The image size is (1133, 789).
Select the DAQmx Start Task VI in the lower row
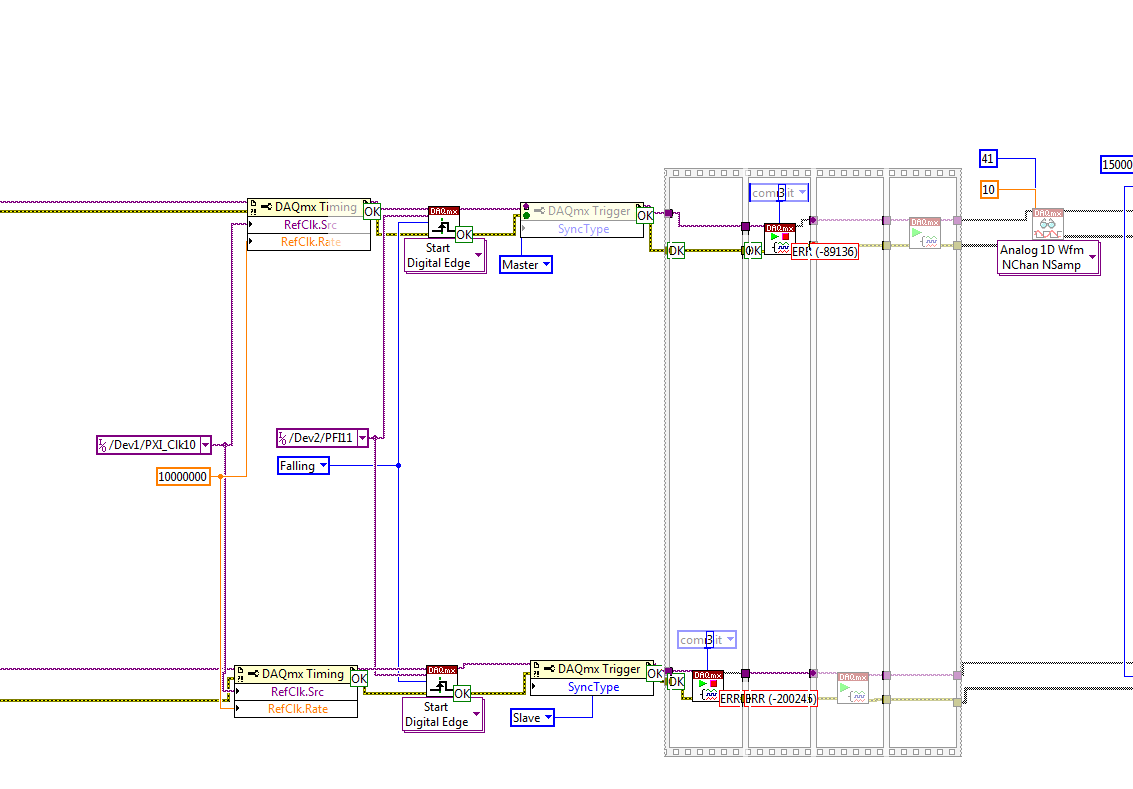click(x=853, y=688)
